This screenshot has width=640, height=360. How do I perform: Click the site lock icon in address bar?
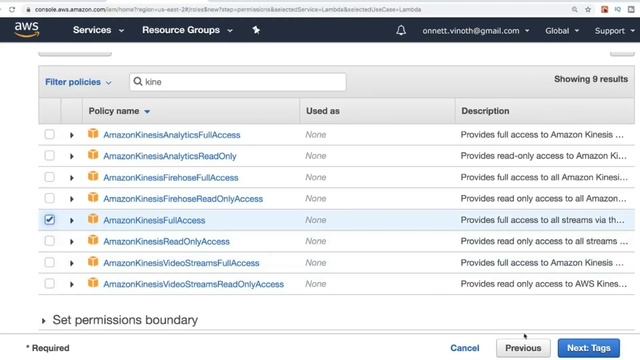pyautogui.click(x=28, y=9)
